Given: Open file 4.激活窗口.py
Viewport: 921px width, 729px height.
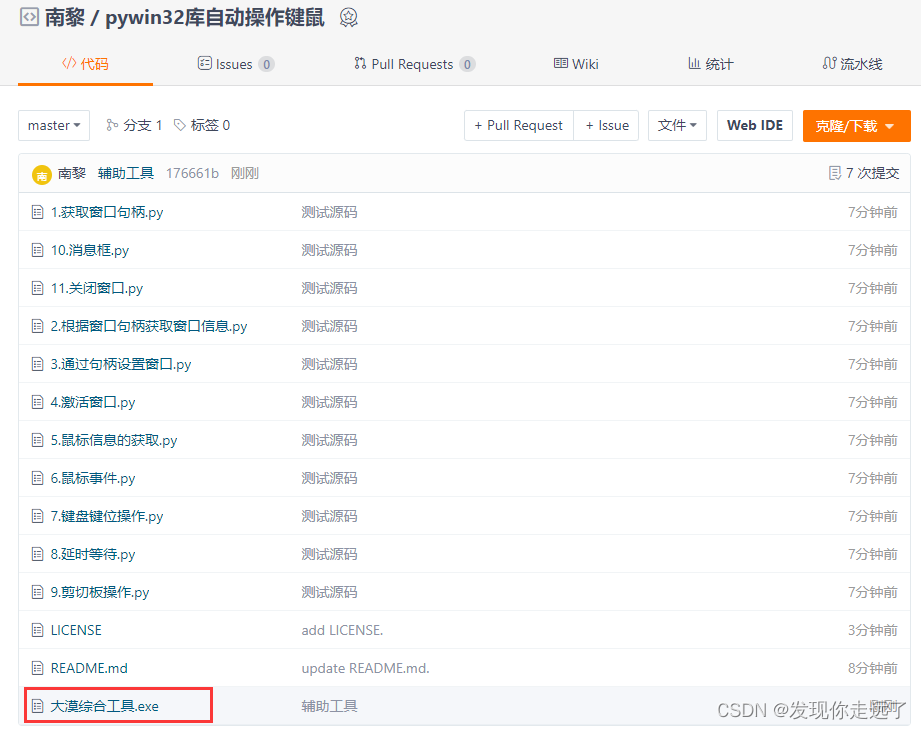Looking at the screenshot, I should pos(93,402).
